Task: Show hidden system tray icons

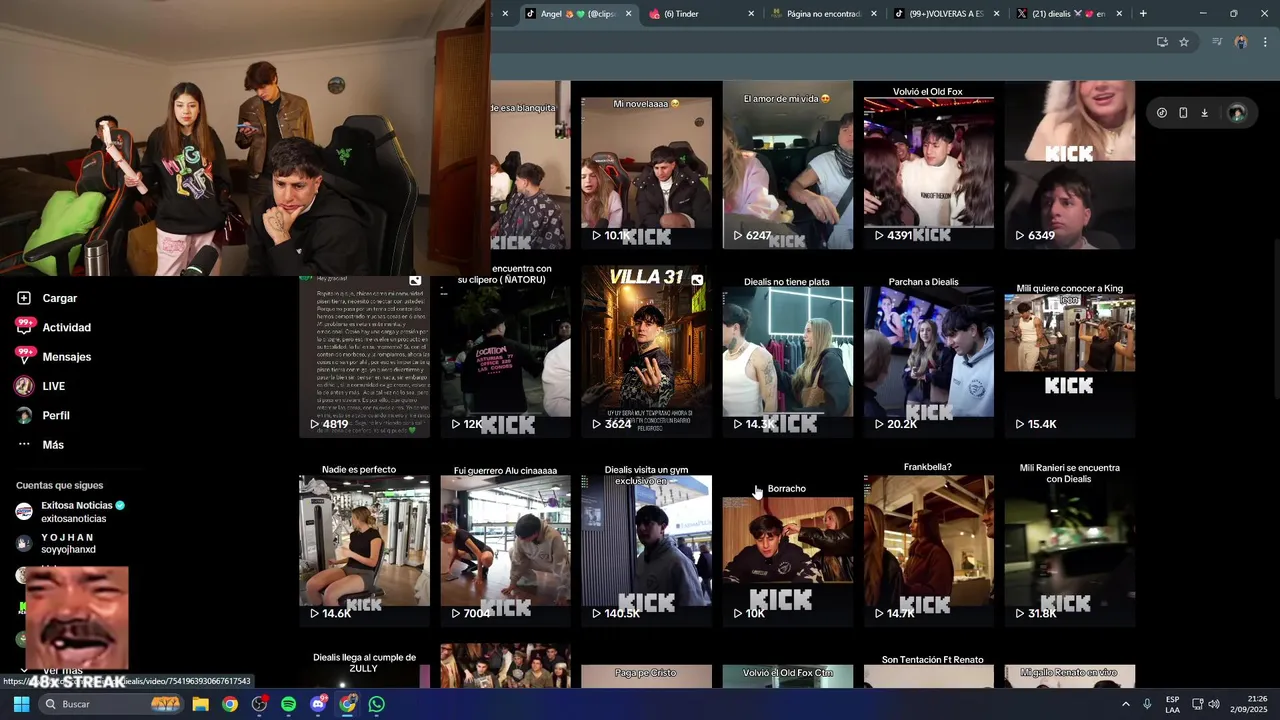Action: click(1125, 704)
